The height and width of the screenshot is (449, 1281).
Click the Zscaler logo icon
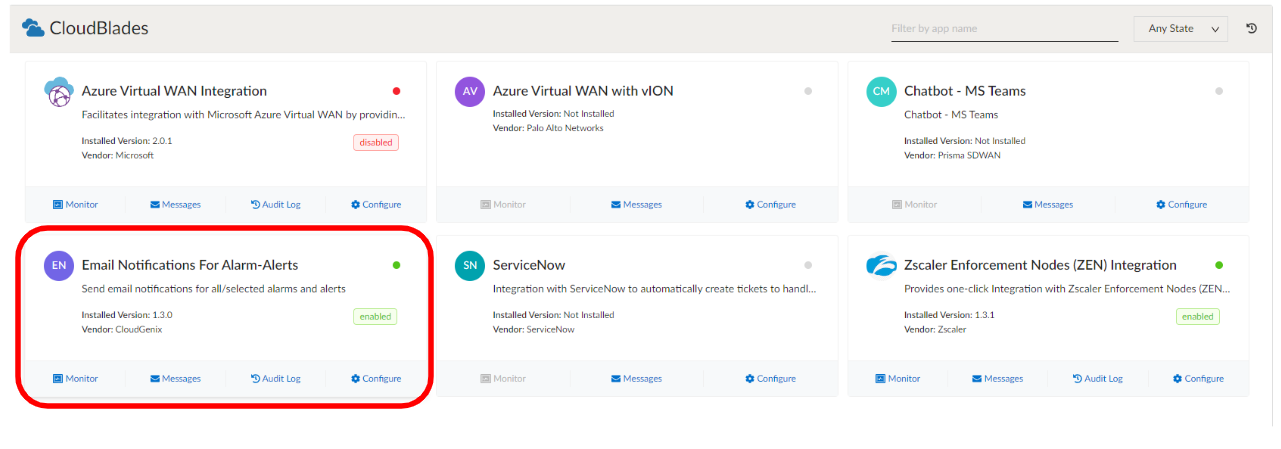pos(881,265)
